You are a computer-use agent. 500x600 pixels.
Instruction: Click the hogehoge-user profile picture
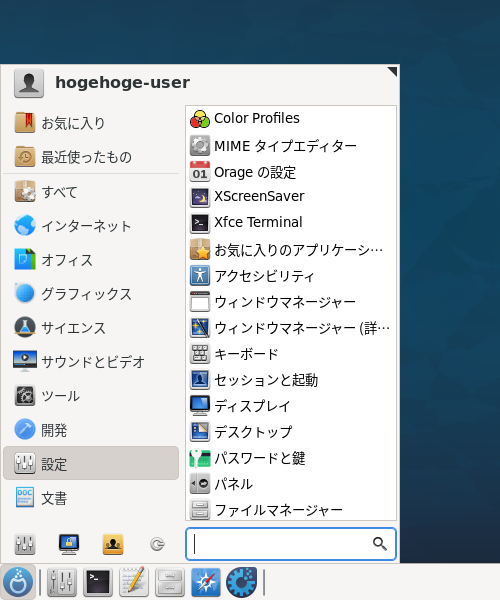pyautogui.click(x=29, y=83)
